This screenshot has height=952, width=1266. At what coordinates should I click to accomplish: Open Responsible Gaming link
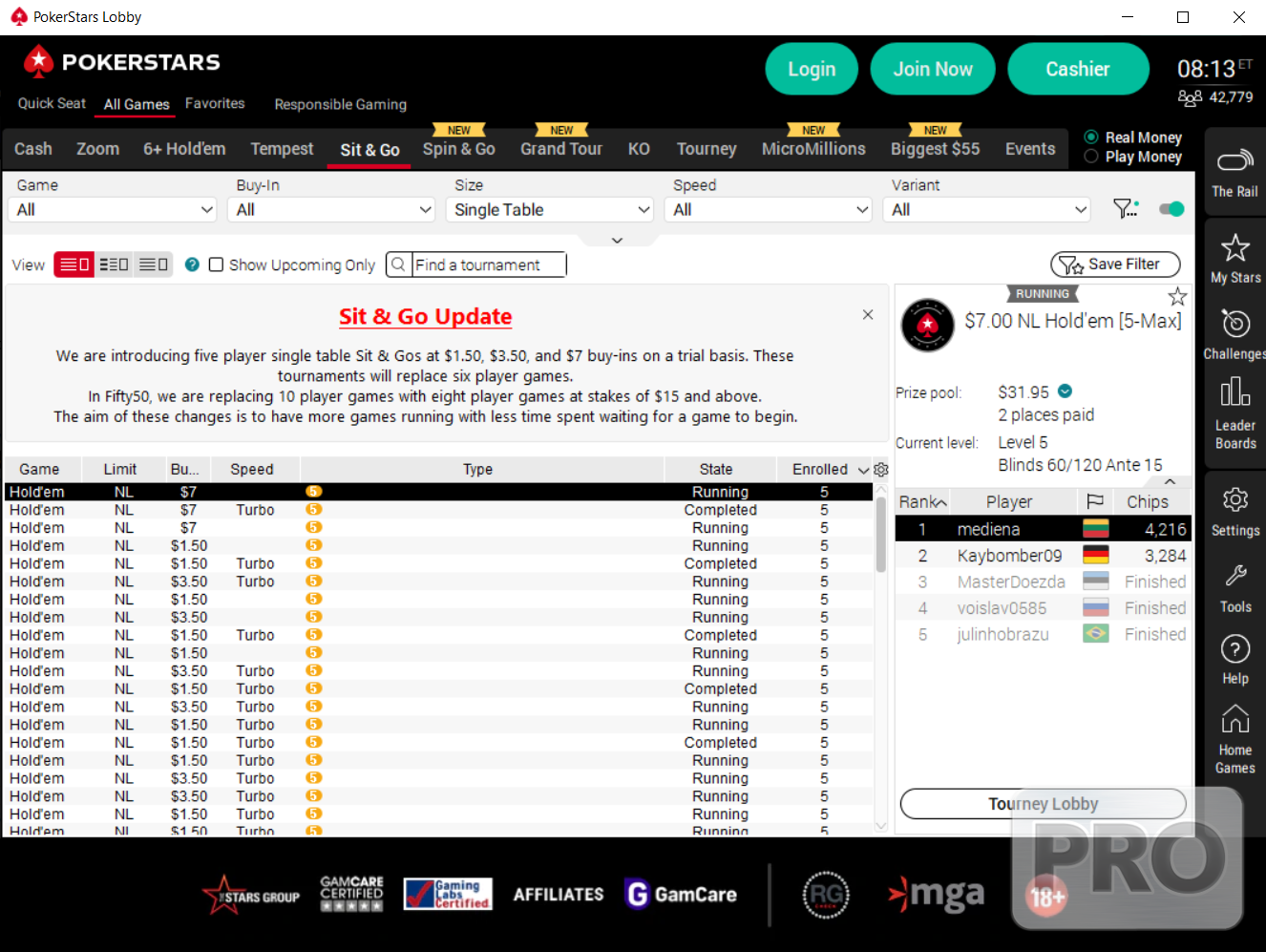tap(341, 104)
